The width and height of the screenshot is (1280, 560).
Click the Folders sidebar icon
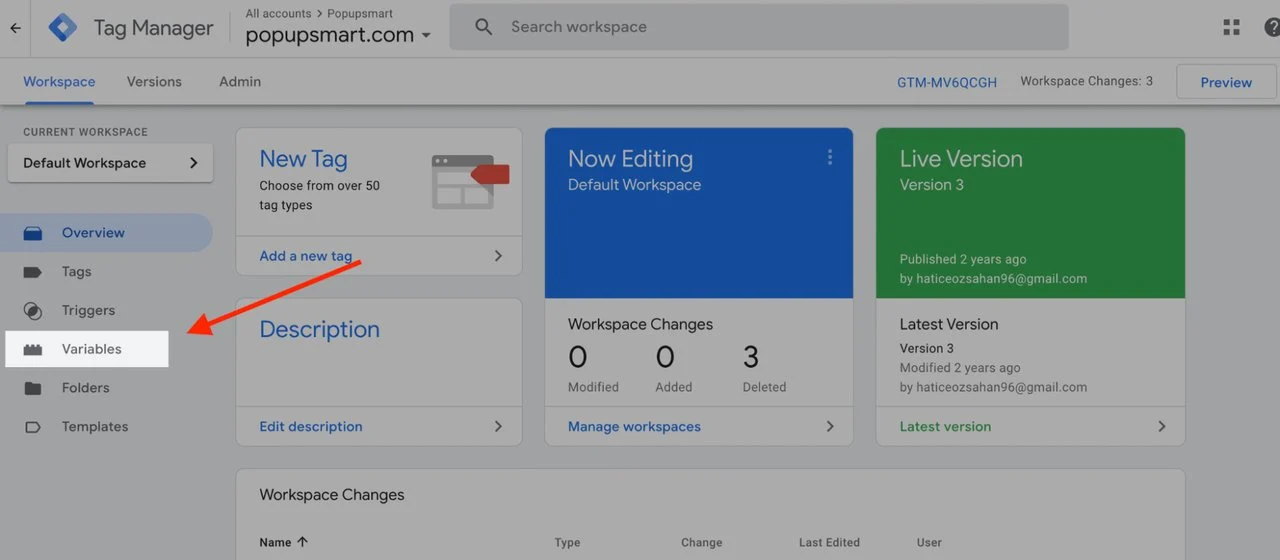point(33,388)
